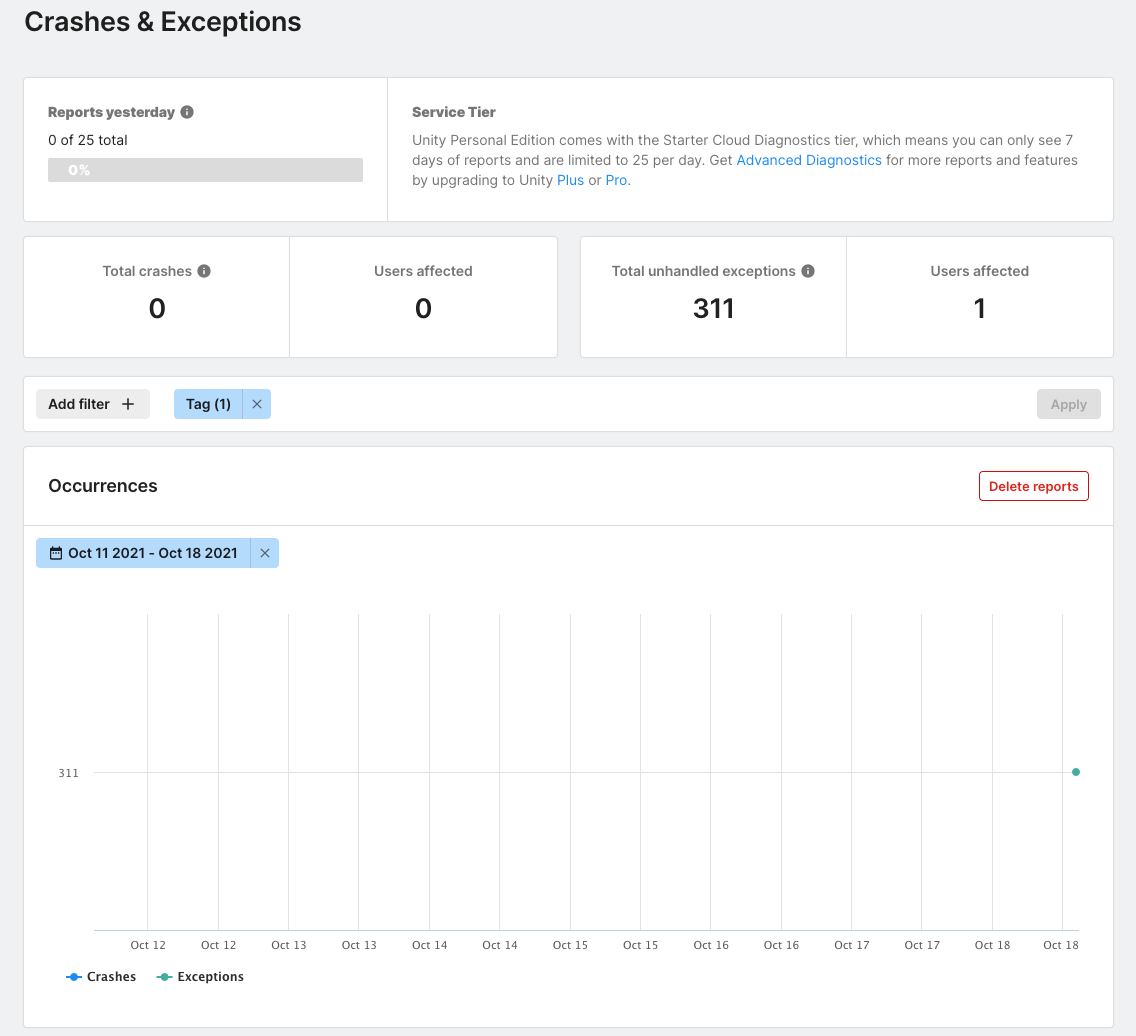This screenshot has width=1136, height=1036.
Task: Open the Tag (1) filter chip
Action: point(208,404)
